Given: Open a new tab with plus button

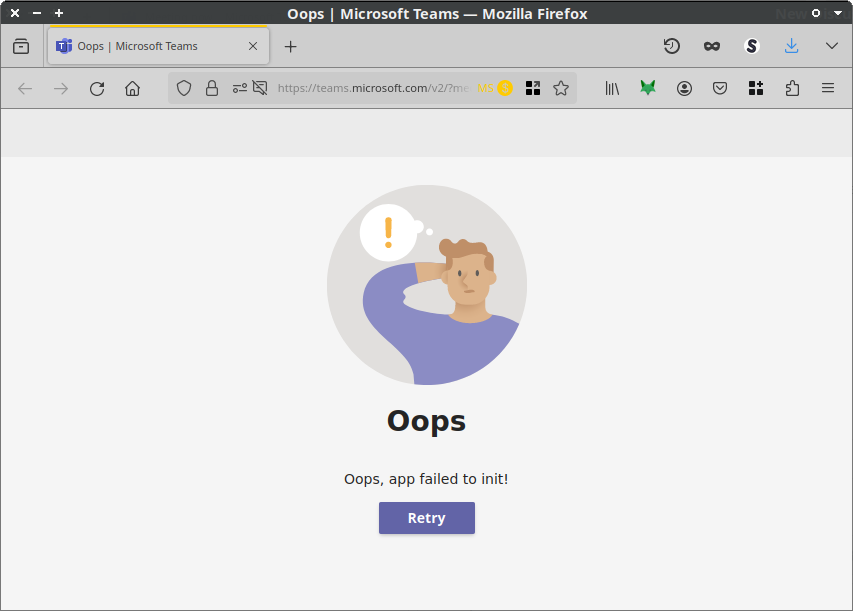Looking at the screenshot, I should point(290,46).
